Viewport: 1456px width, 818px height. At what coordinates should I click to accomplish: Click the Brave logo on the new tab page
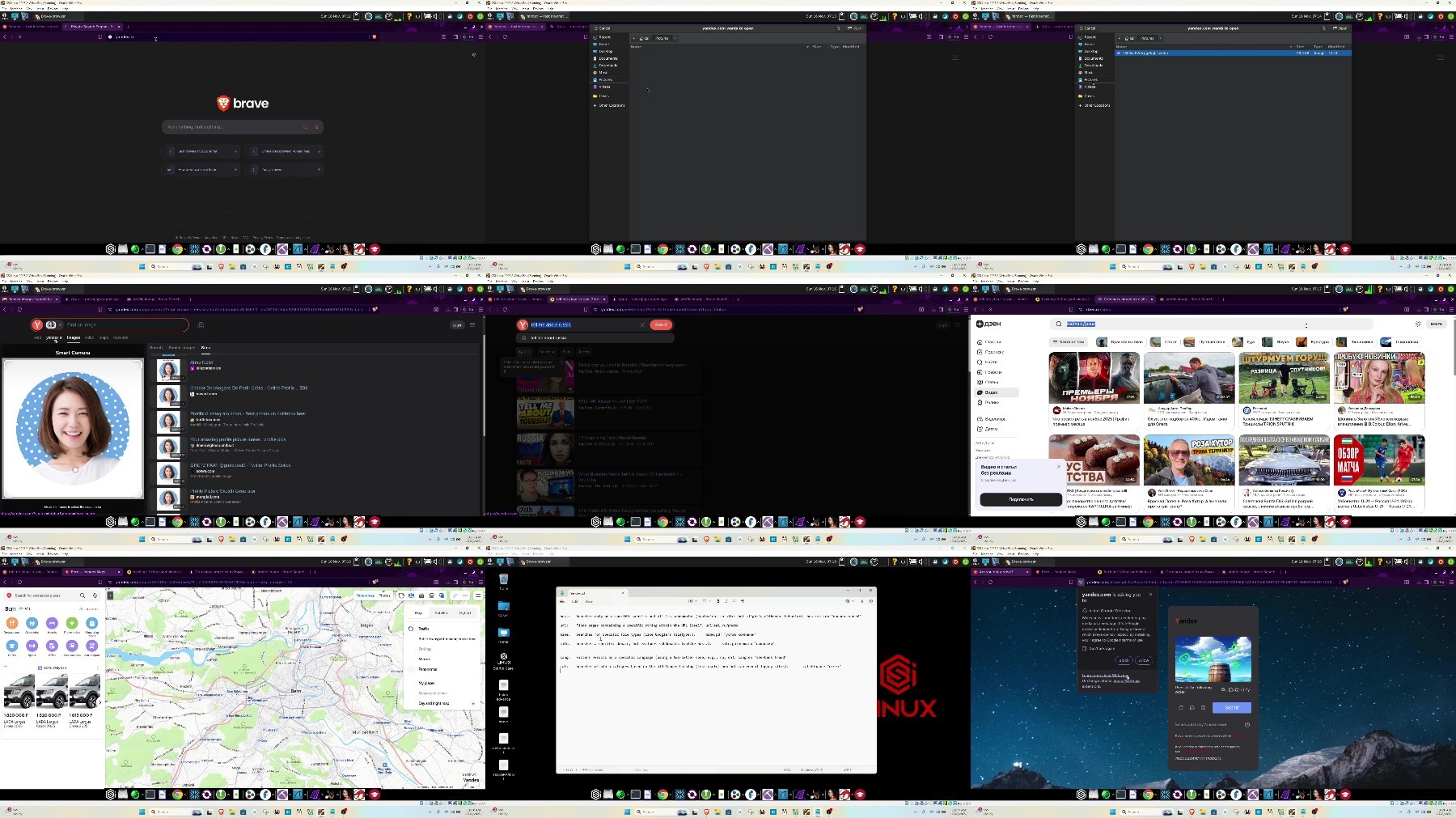pos(243,104)
